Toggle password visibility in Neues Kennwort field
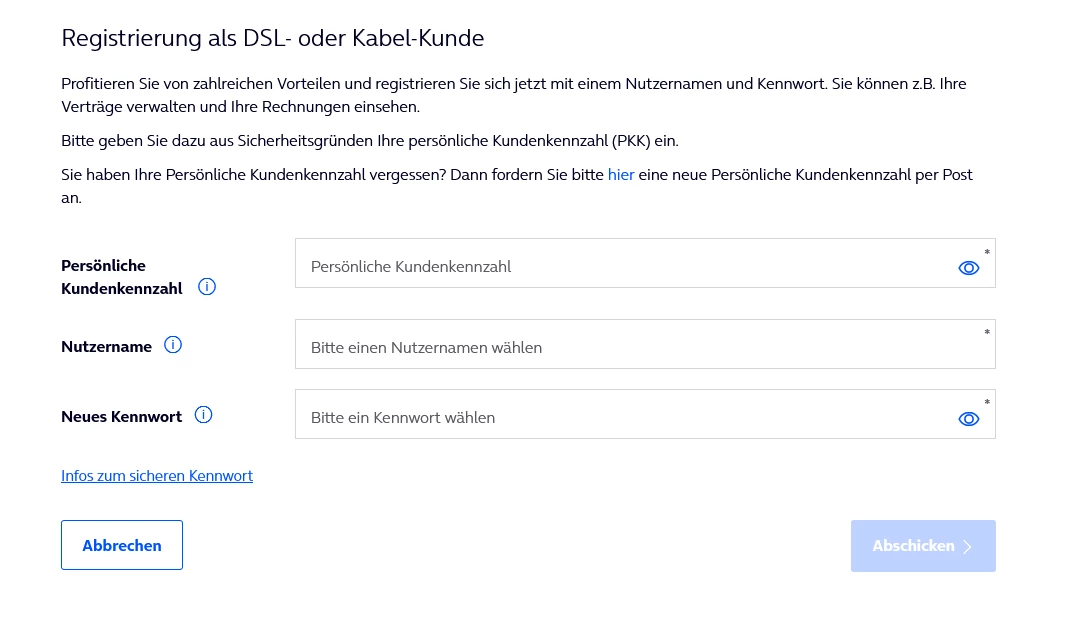 click(968, 419)
